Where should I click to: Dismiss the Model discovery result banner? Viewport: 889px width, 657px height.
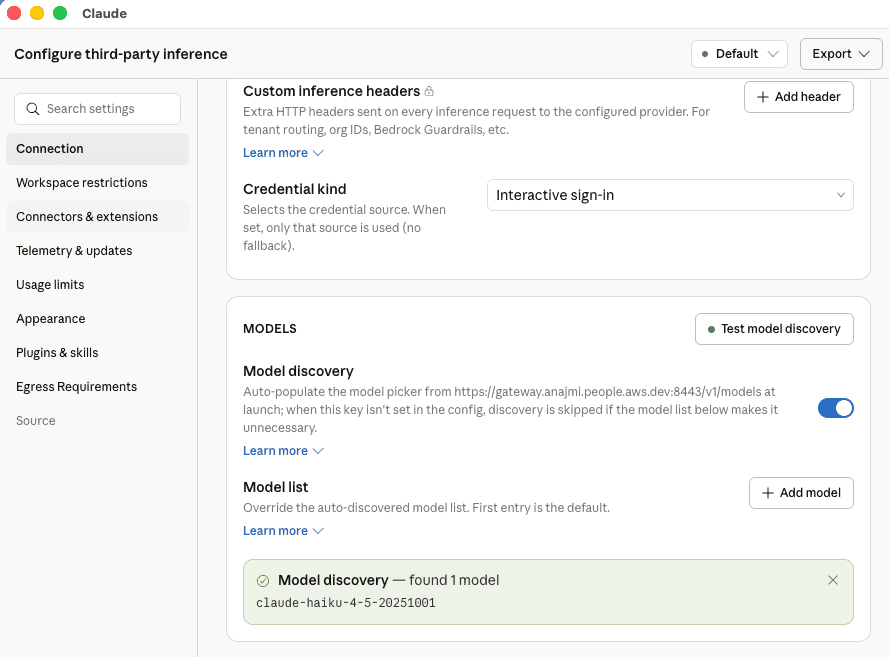point(832,580)
